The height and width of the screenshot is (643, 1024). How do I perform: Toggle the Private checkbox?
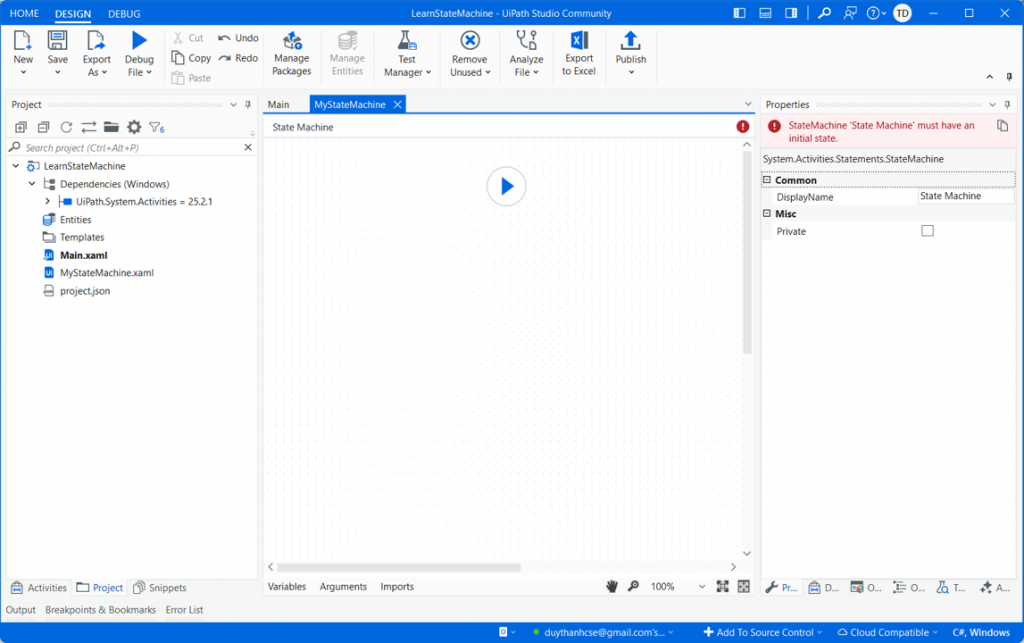pos(927,230)
